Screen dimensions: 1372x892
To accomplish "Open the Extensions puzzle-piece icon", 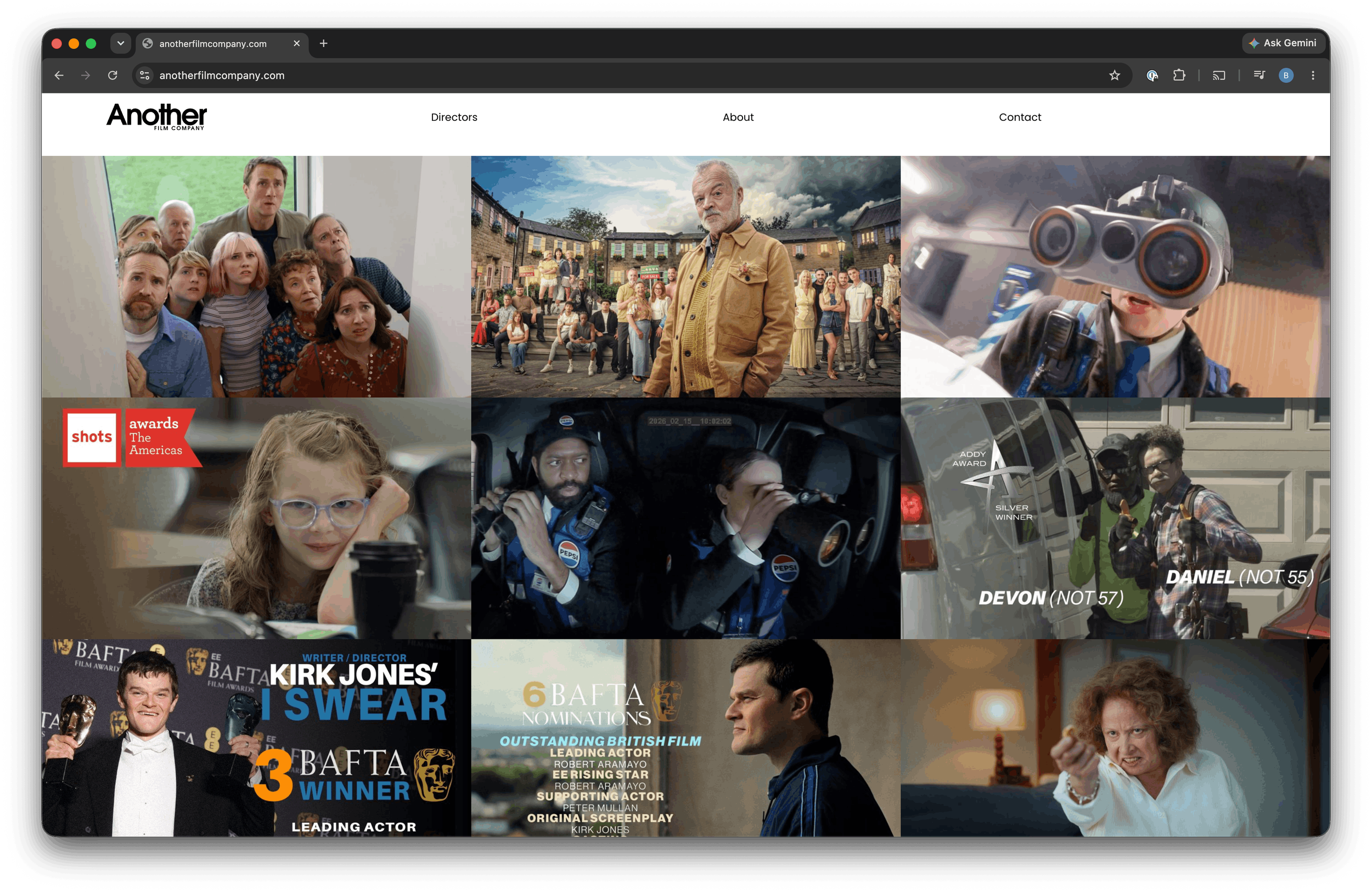I will tap(1179, 76).
